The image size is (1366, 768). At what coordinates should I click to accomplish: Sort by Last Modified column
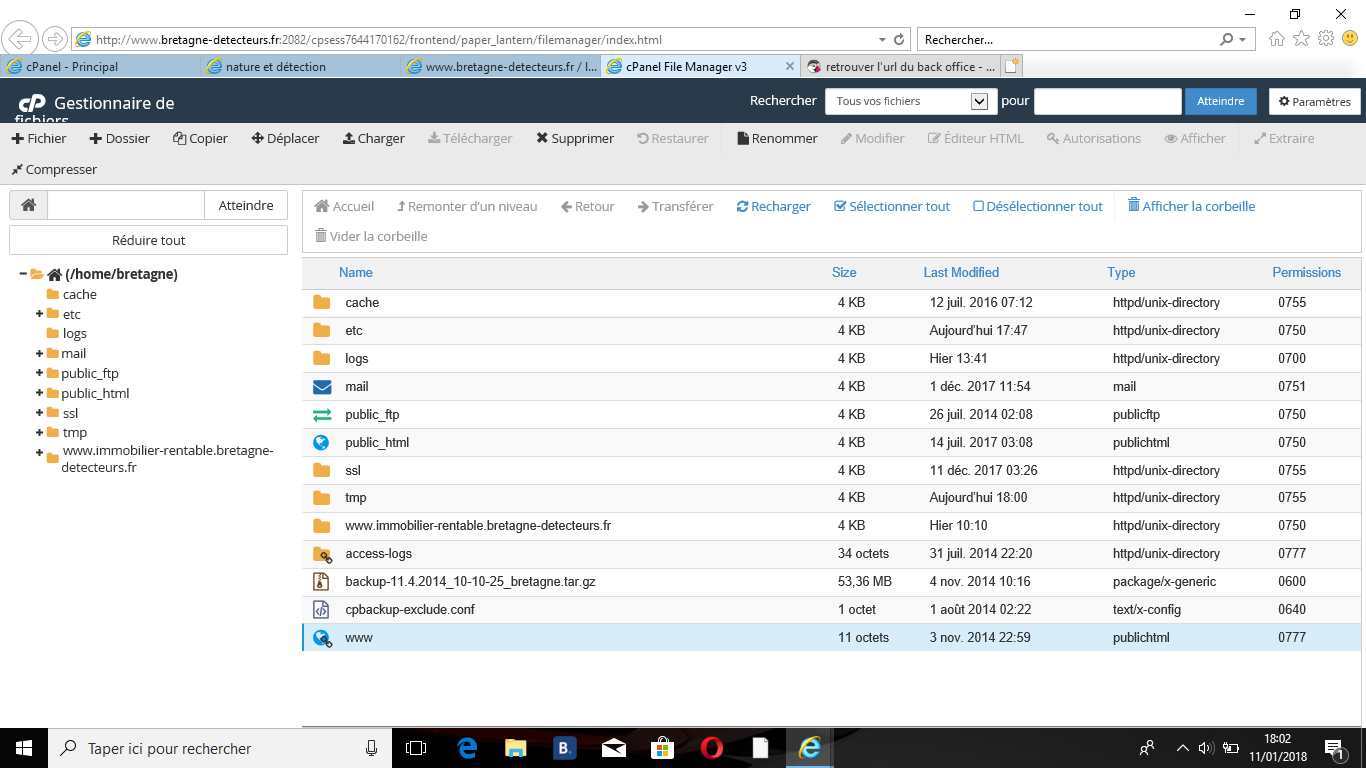pos(961,272)
